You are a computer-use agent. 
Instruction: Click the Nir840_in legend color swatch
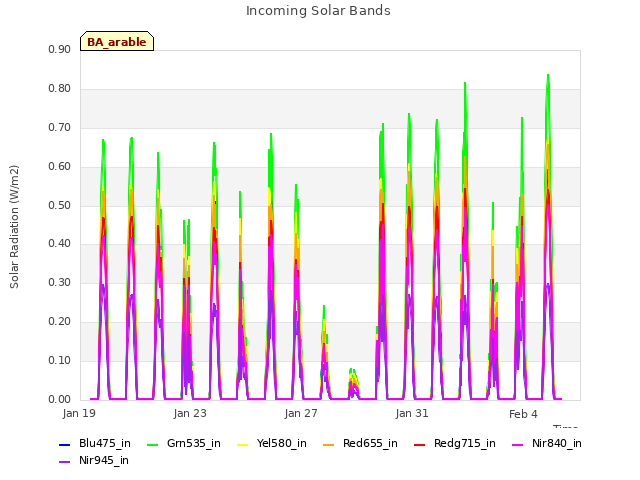coord(518,444)
